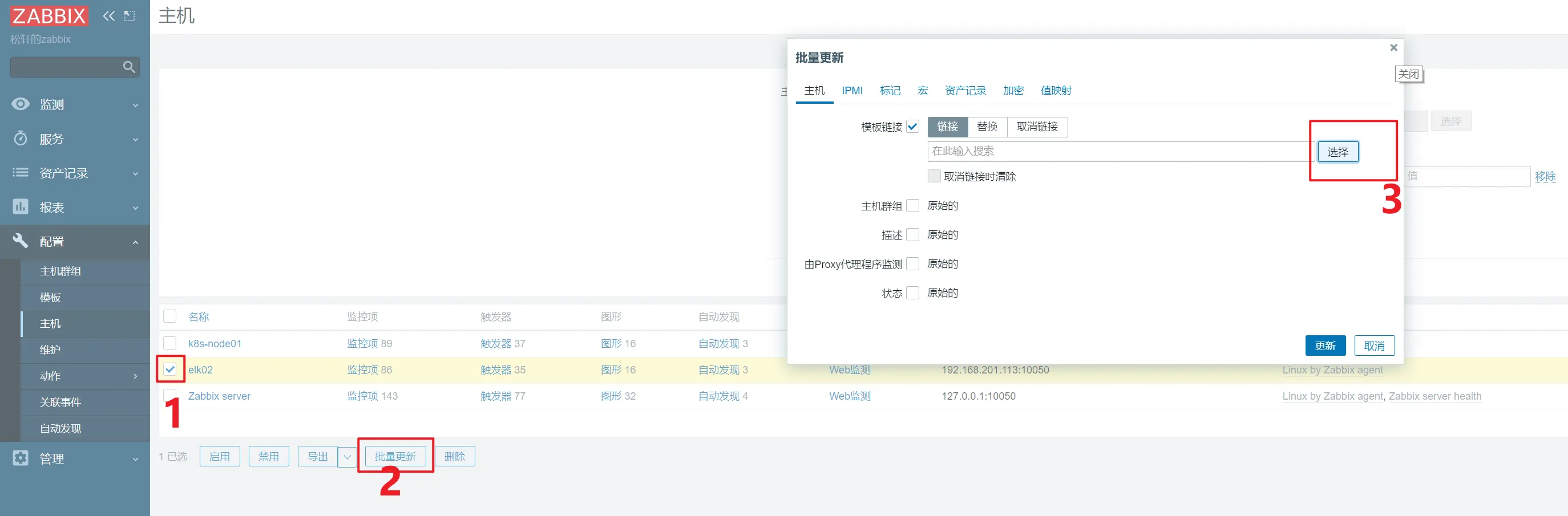Screen dimensions: 1568x516
Task: Expand the 动作 submenu arrow
Action: coord(135,376)
